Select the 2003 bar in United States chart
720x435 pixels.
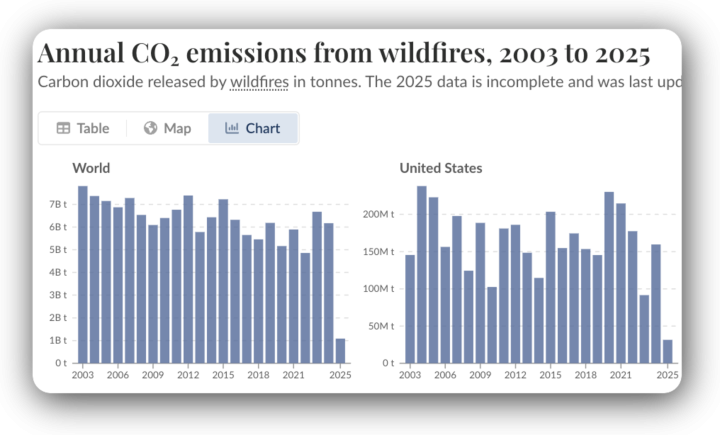point(410,309)
